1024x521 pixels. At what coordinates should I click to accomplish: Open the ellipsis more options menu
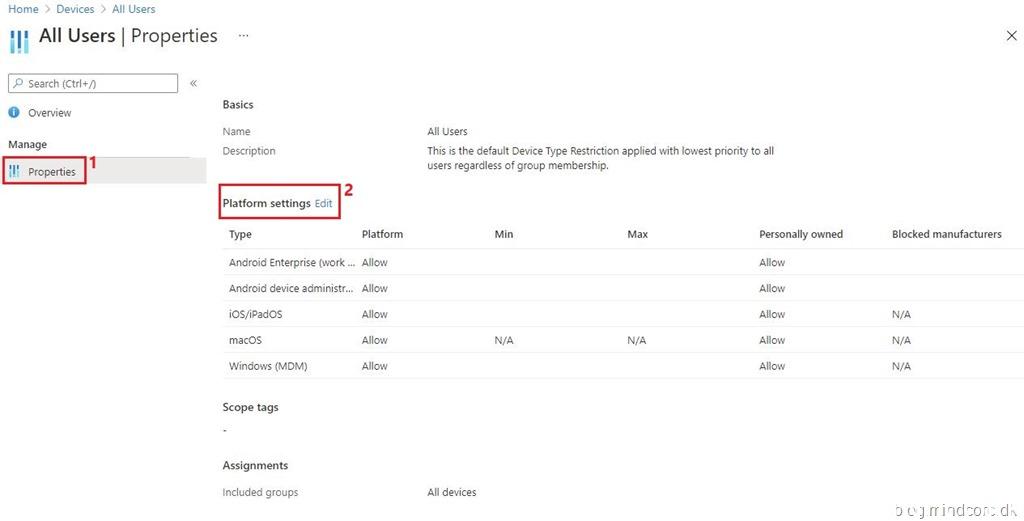(243, 35)
